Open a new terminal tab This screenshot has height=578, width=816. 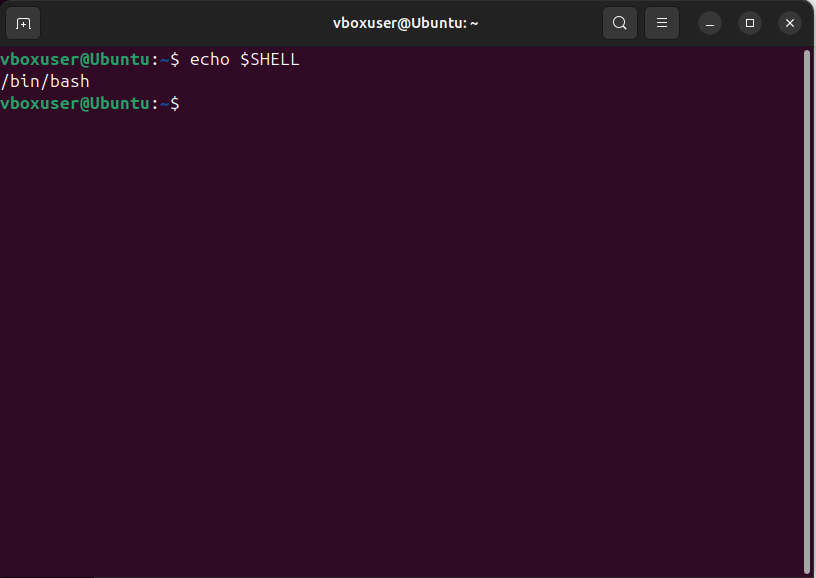24,23
